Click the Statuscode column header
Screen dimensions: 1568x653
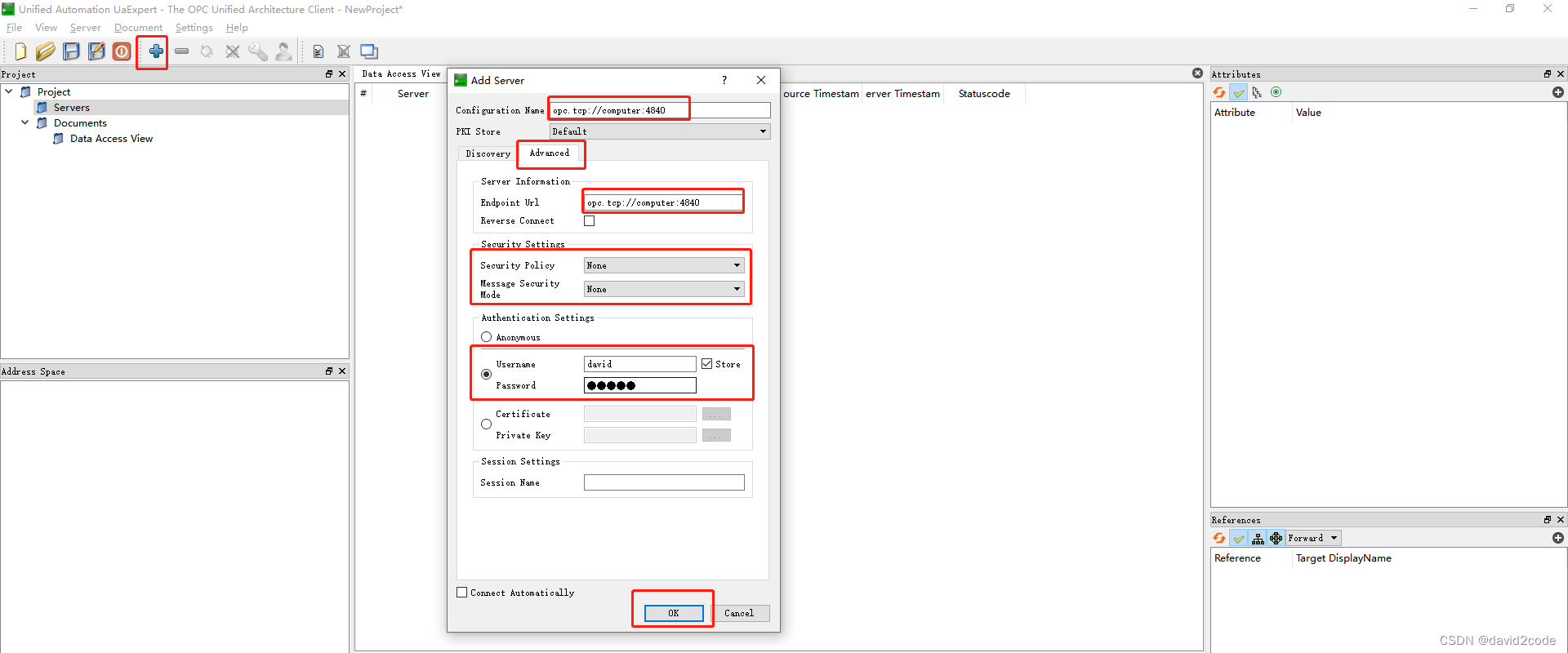pos(984,94)
